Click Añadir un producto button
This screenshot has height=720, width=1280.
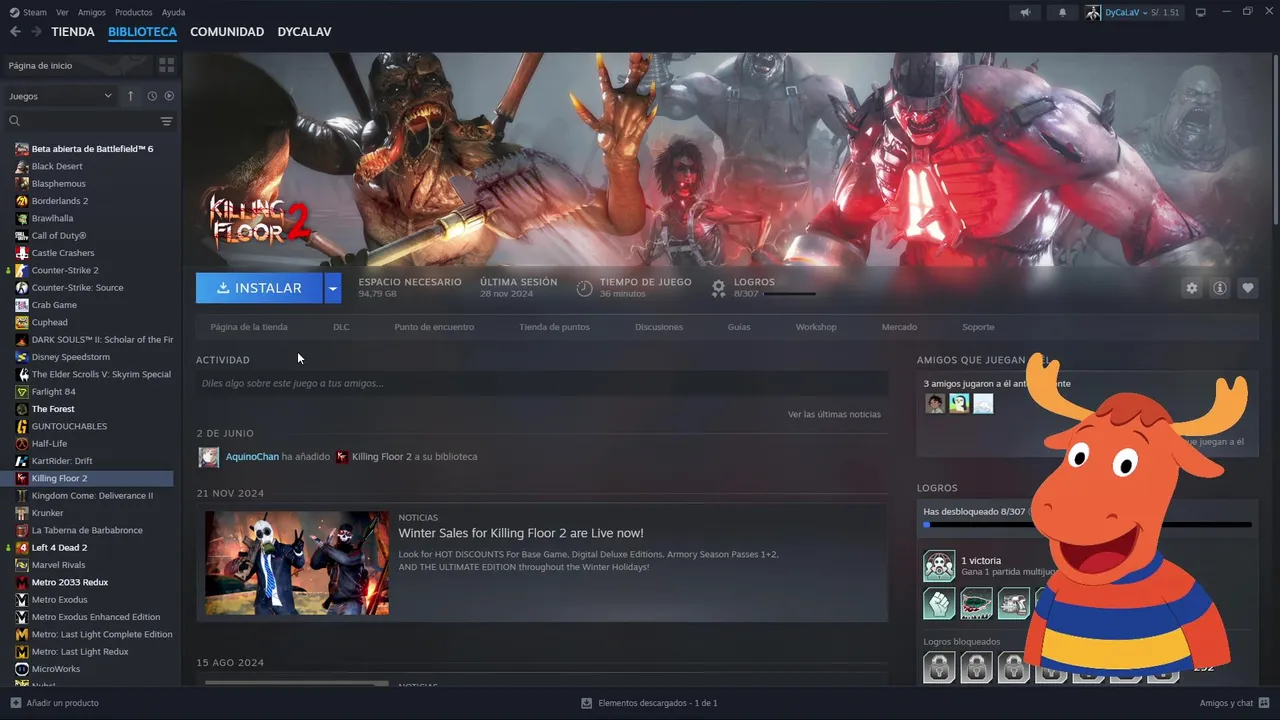click(x=55, y=703)
